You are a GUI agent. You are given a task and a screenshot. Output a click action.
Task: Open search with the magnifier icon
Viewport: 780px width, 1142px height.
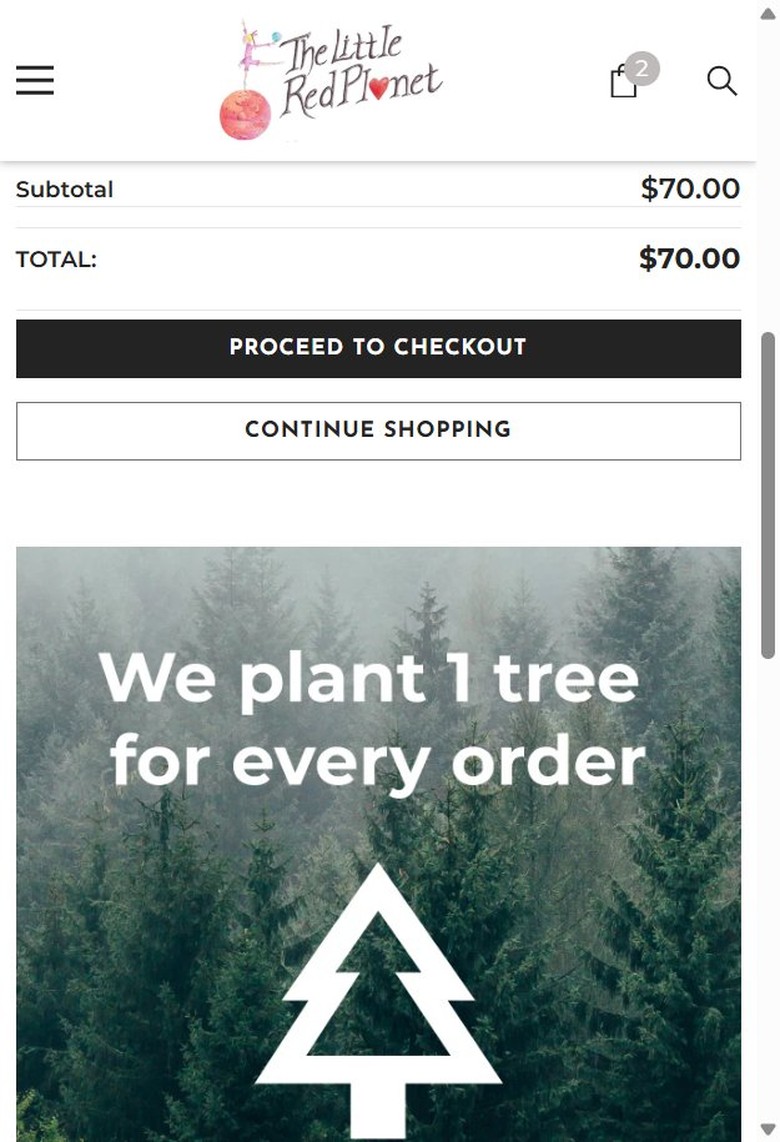[722, 81]
